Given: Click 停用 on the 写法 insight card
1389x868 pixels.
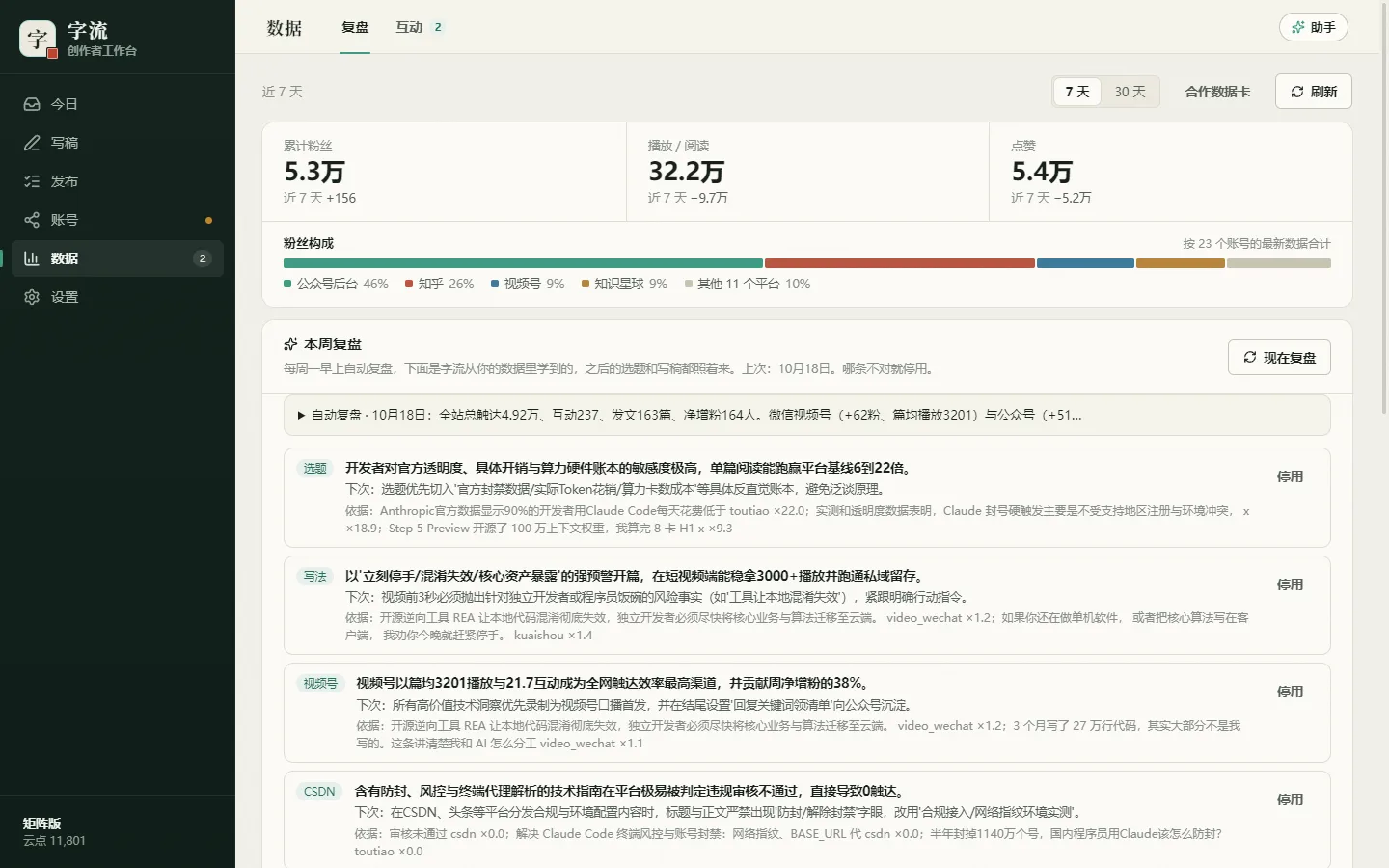Looking at the screenshot, I should pyautogui.click(x=1290, y=584).
